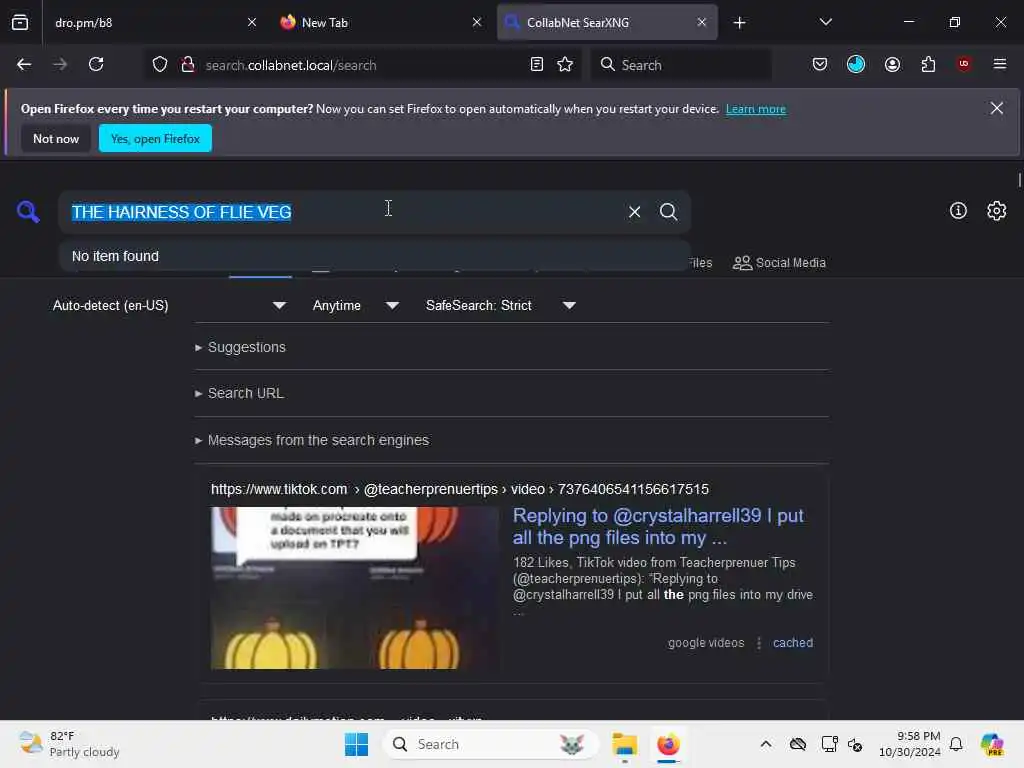
Task: Open the Firefox account icon
Action: (892, 65)
